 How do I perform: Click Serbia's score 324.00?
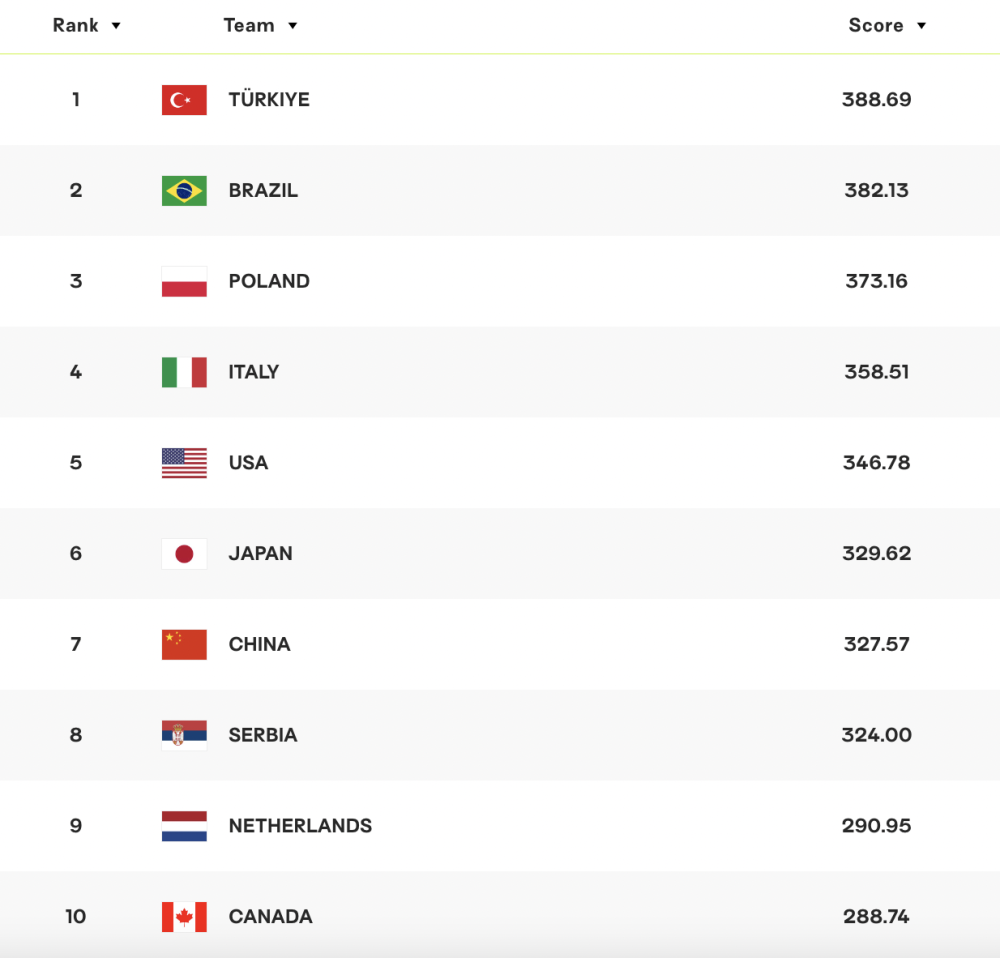tap(876, 735)
